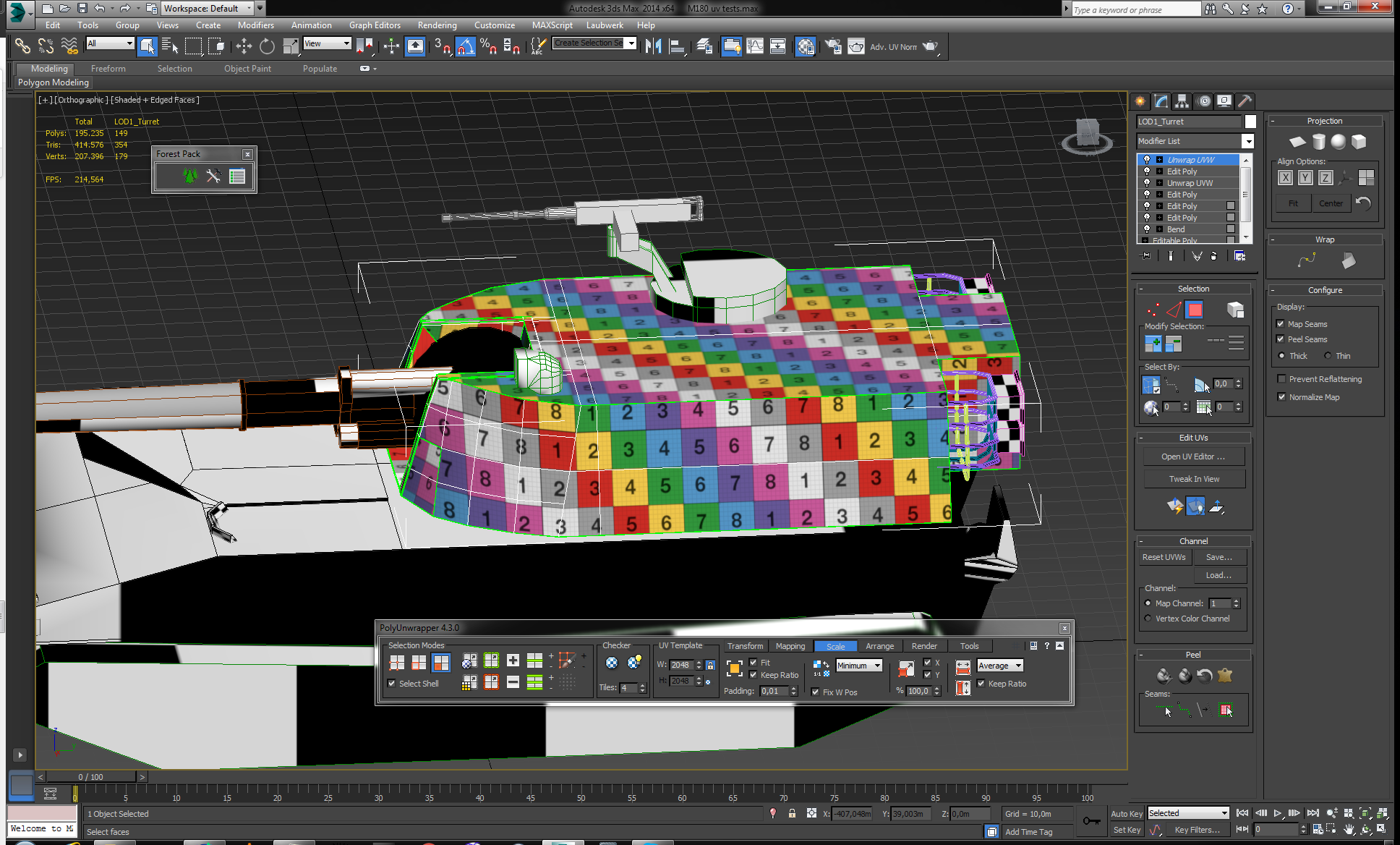The image size is (1400, 845).
Task: Click the Reset UVWs button
Action: tap(1164, 557)
